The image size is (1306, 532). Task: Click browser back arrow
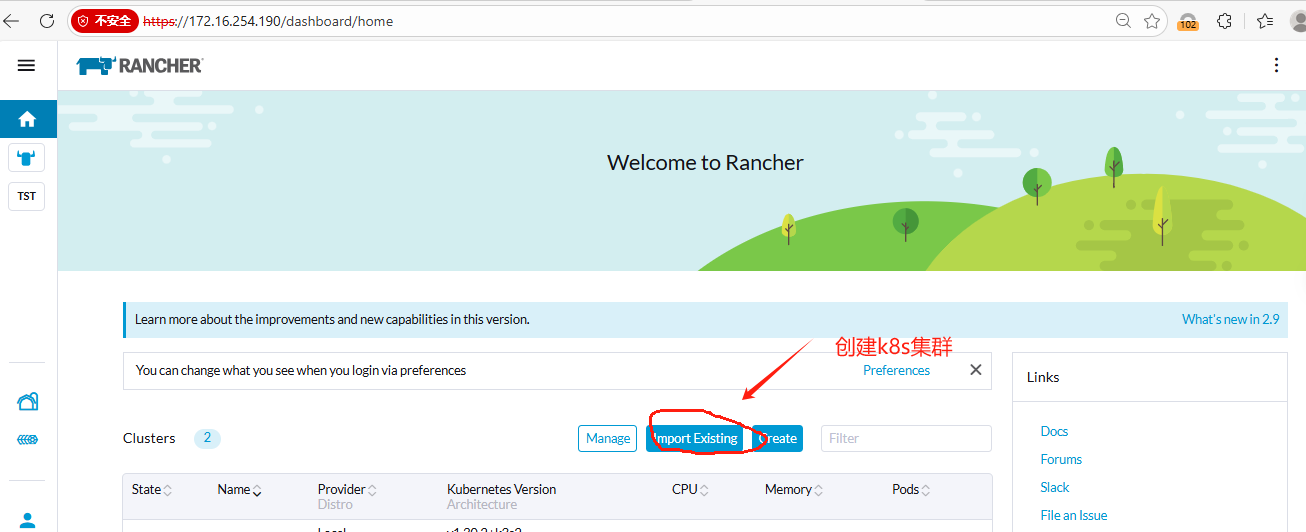(12, 20)
